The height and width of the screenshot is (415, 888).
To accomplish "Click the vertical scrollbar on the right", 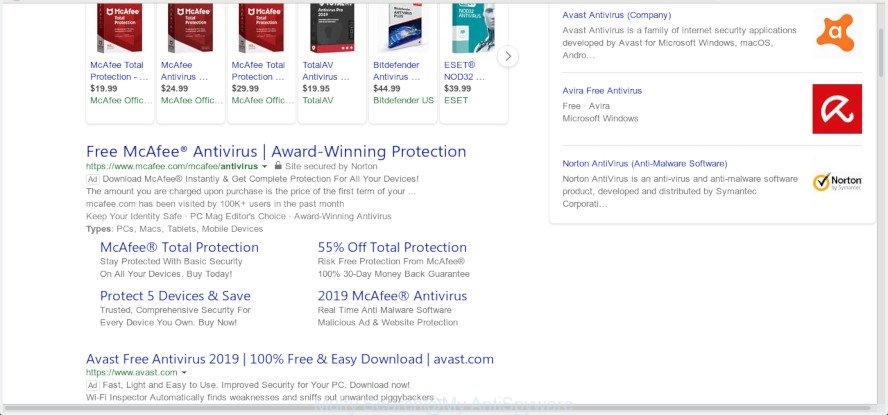I will 882,204.
